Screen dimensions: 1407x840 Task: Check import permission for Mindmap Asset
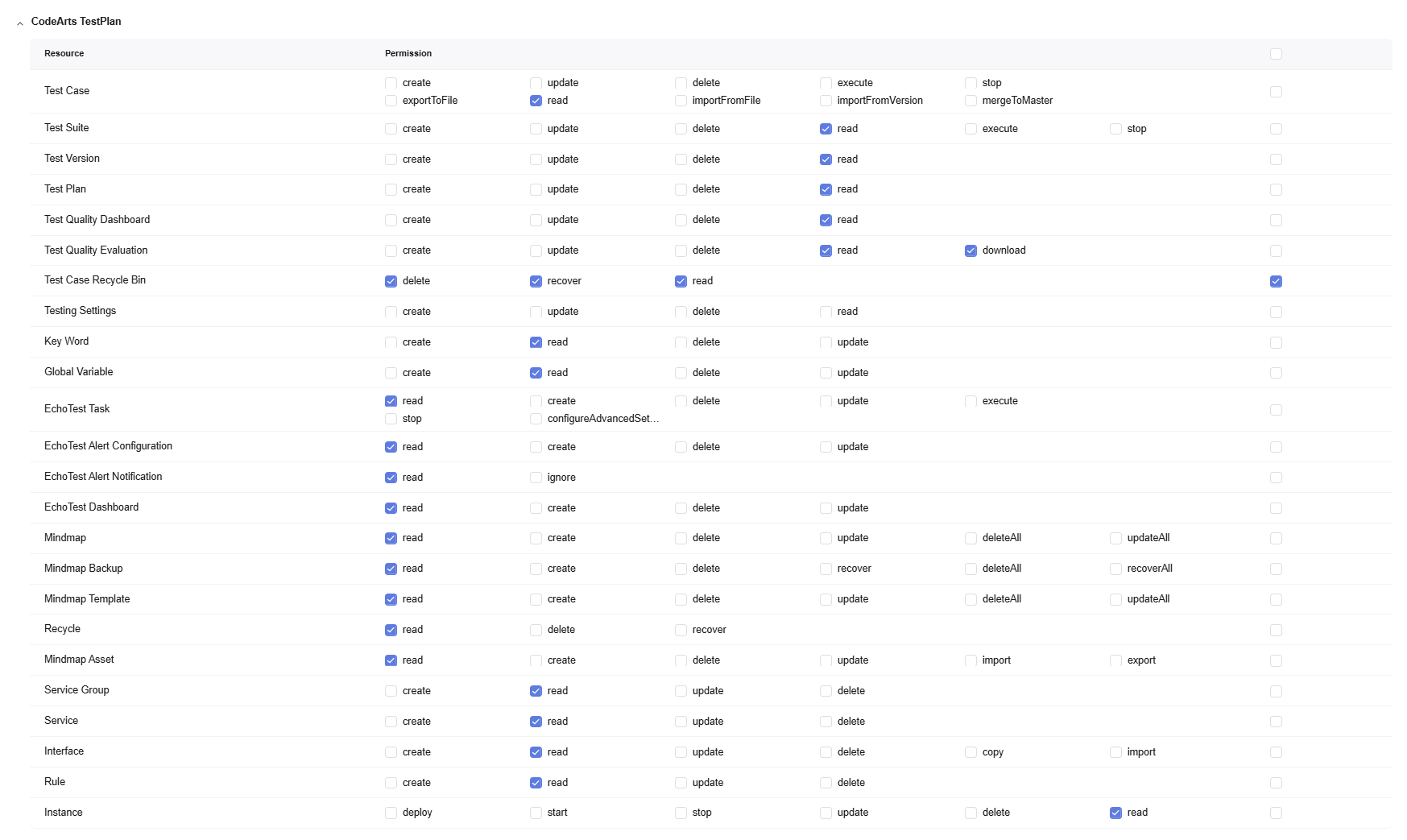click(970, 660)
